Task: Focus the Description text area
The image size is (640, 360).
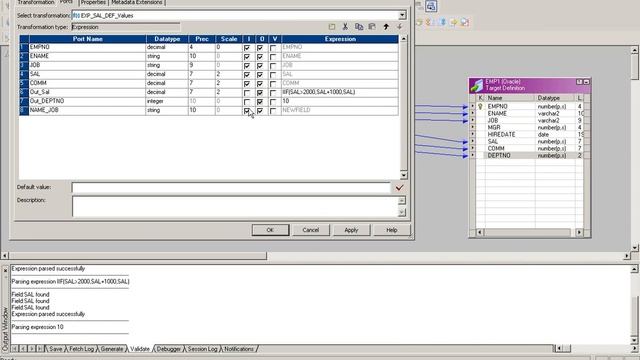Action: pos(235,206)
